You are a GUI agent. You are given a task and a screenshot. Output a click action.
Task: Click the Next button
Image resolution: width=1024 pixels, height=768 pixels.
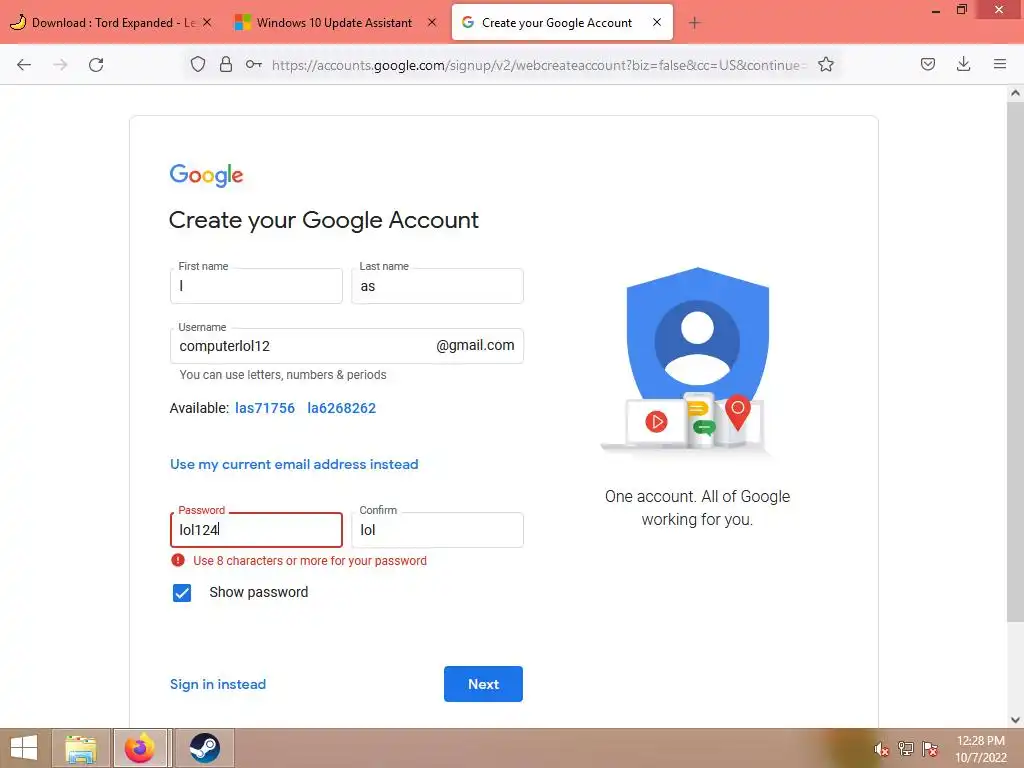point(483,684)
